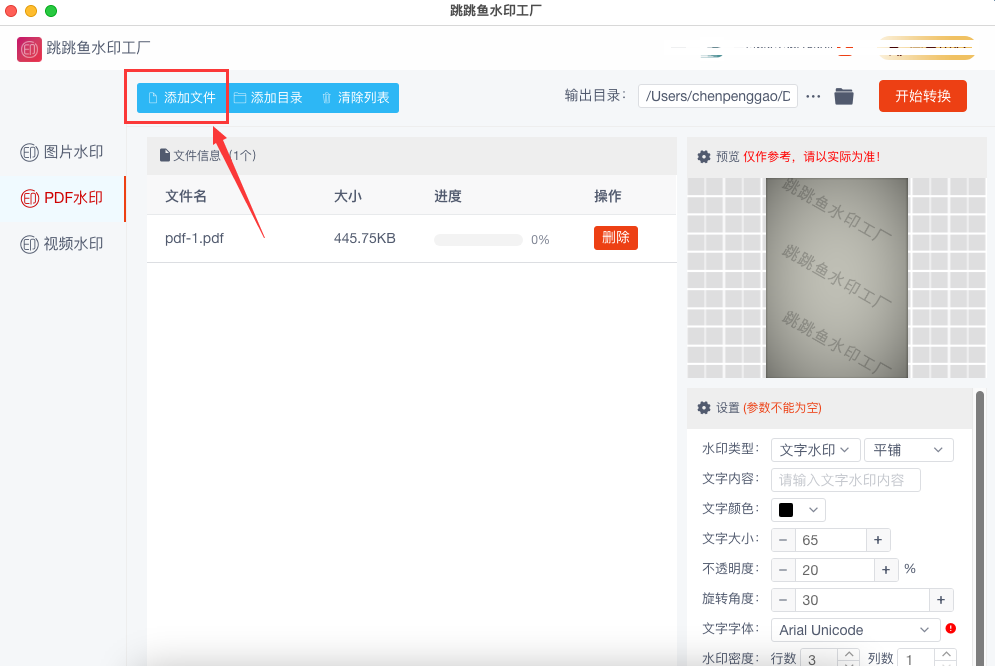Viewport: 995px width, 666px height.
Task: Increase rotation angle with plus button
Action: 940,600
